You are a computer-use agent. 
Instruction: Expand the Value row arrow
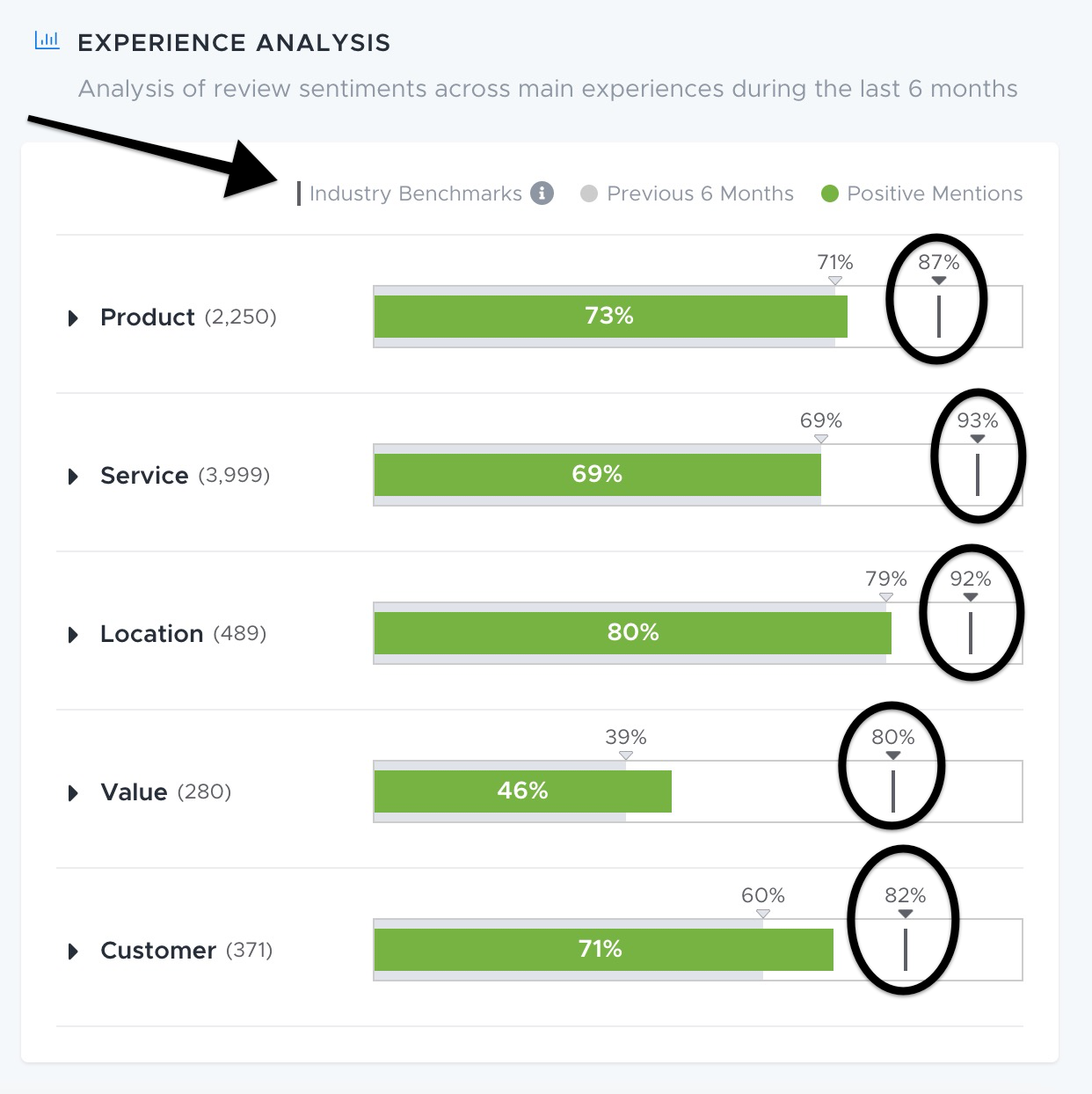[74, 792]
